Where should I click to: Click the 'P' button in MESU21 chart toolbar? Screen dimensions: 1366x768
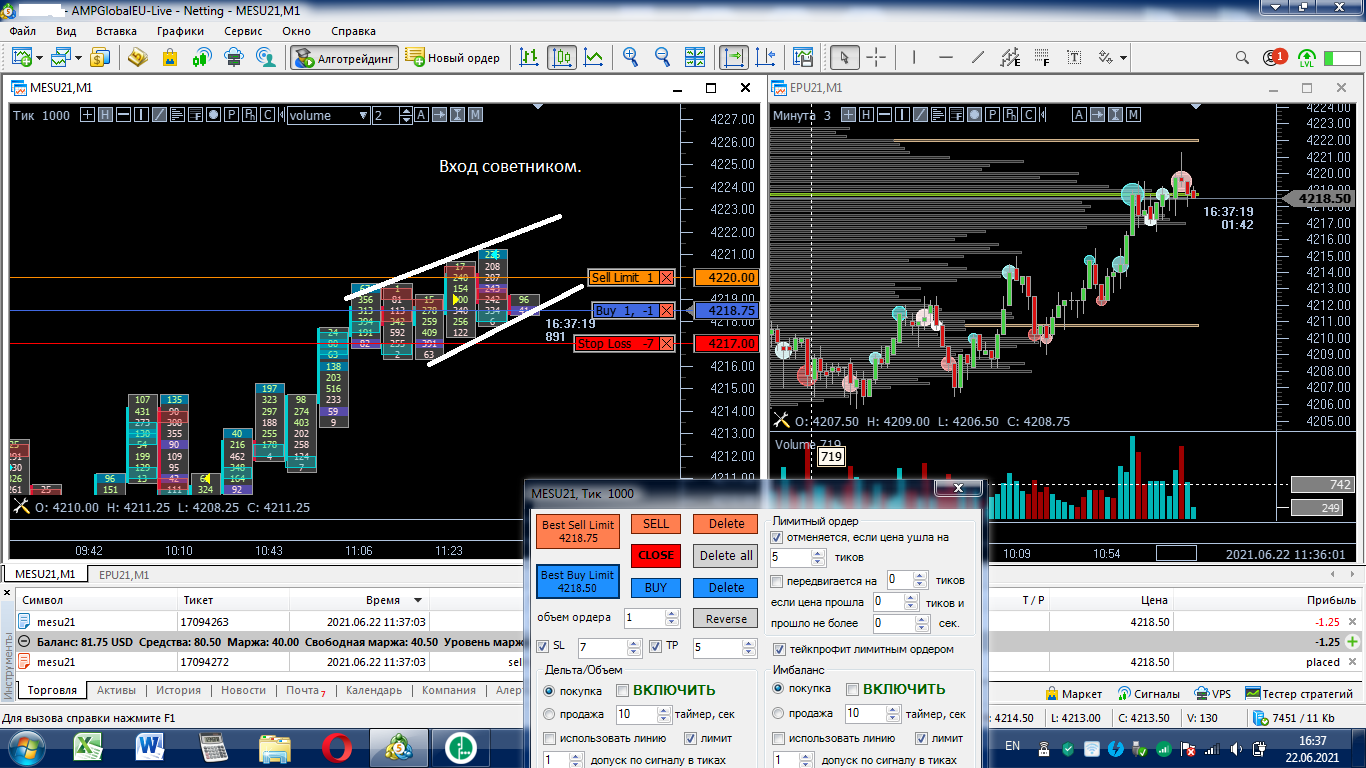(x=231, y=115)
